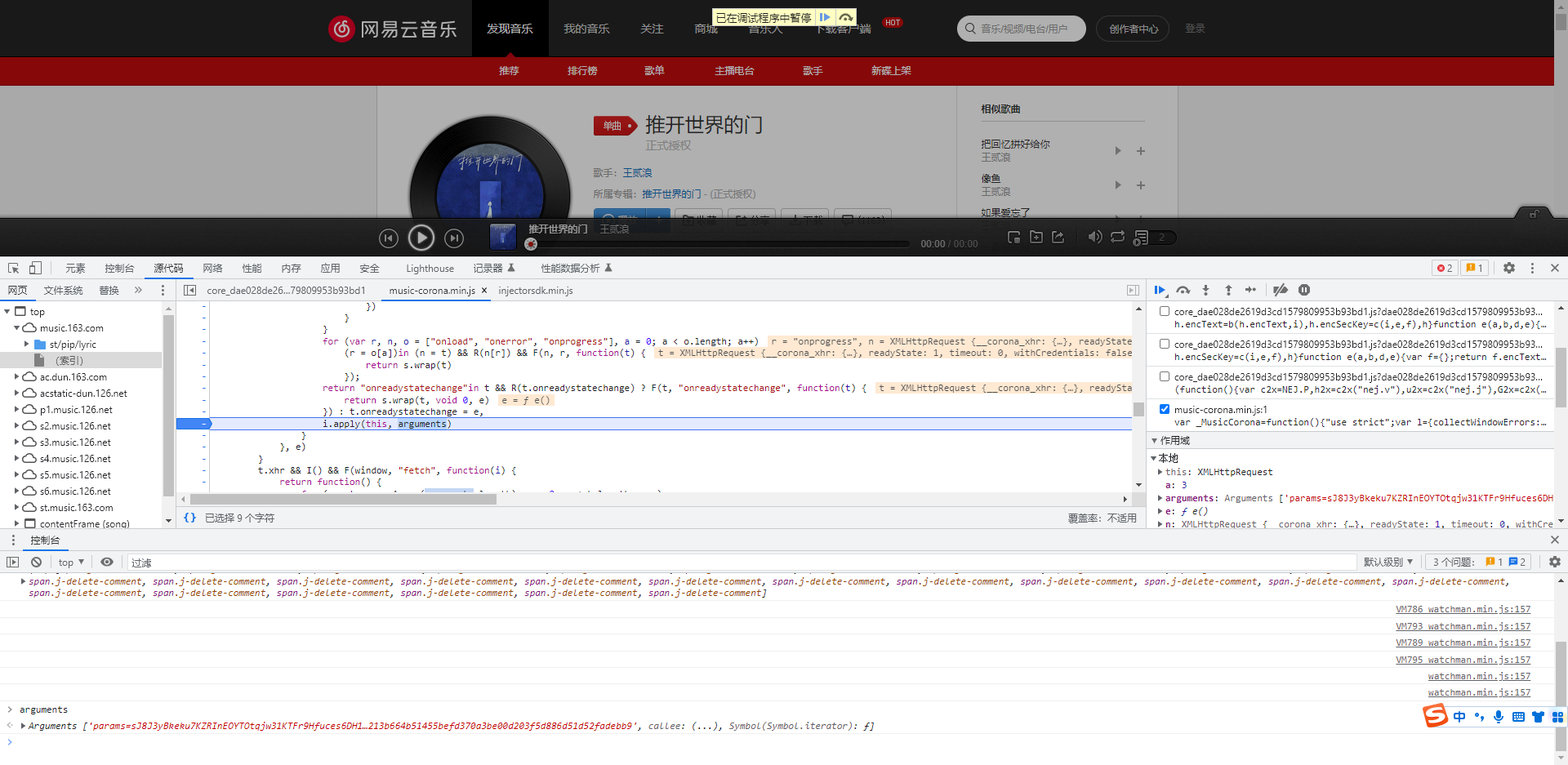The height and width of the screenshot is (765, 1568).
Task: Collapse the music.163.com tree node
Action: coord(16,327)
